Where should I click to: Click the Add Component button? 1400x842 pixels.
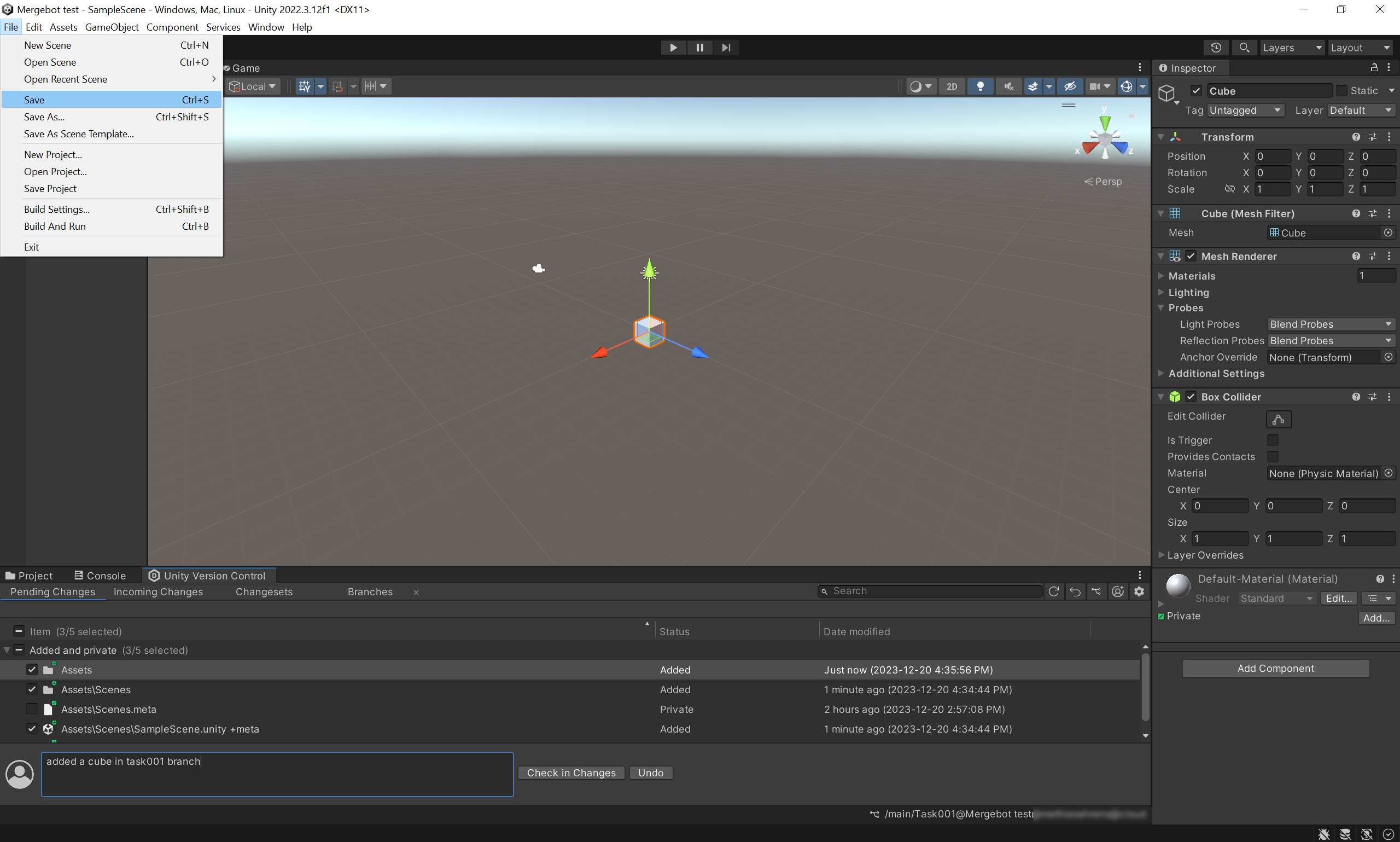tap(1275, 669)
